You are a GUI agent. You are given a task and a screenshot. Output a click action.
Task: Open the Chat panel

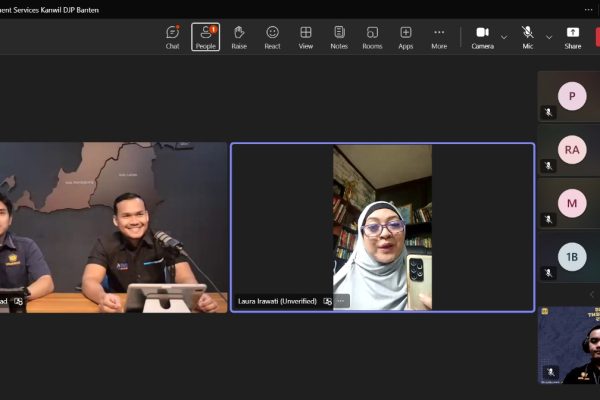point(172,37)
